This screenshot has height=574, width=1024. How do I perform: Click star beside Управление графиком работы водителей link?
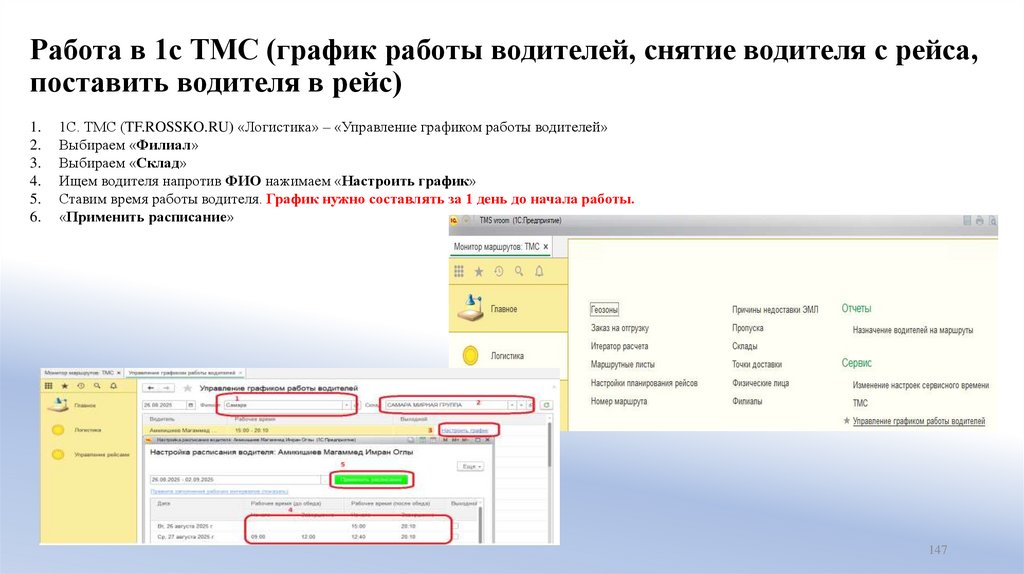point(846,421)
